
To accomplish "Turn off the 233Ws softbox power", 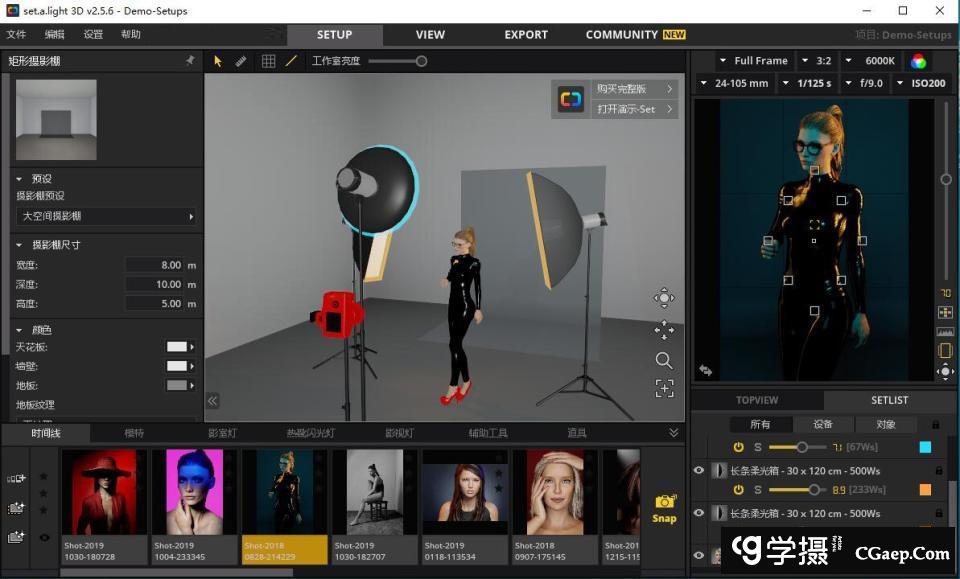I will point(738,490).
